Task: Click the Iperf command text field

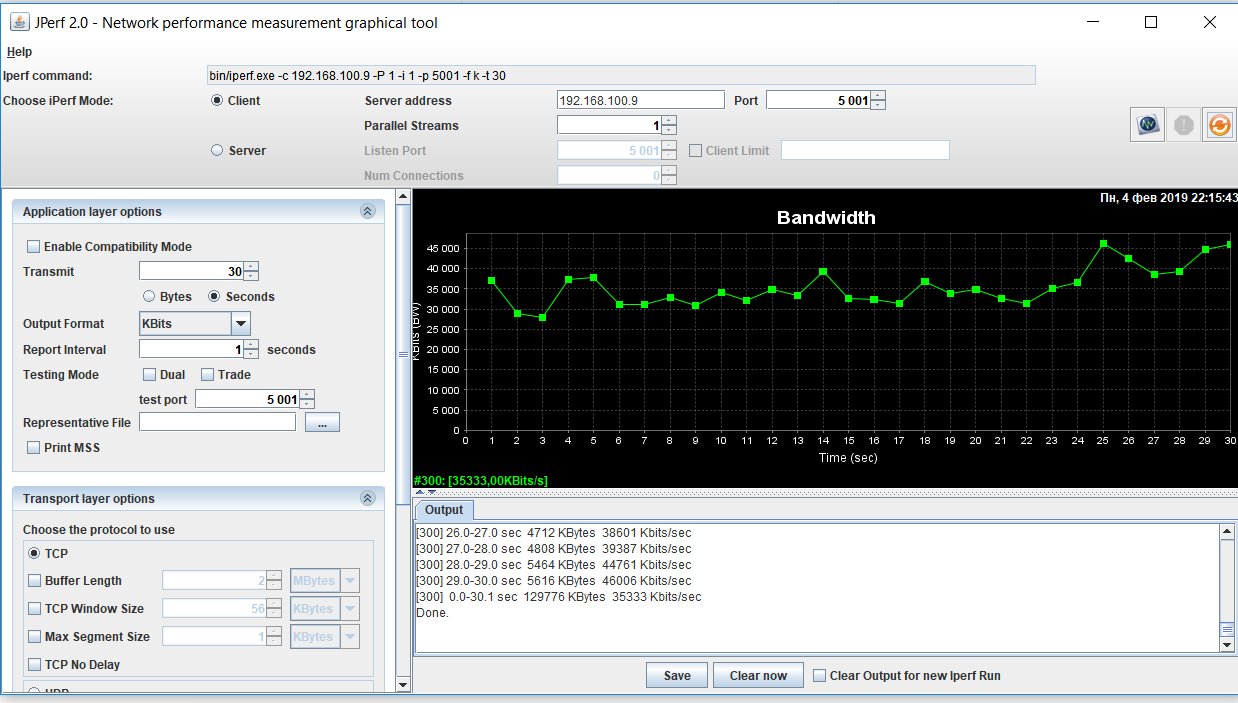Action: click(619, 75)
